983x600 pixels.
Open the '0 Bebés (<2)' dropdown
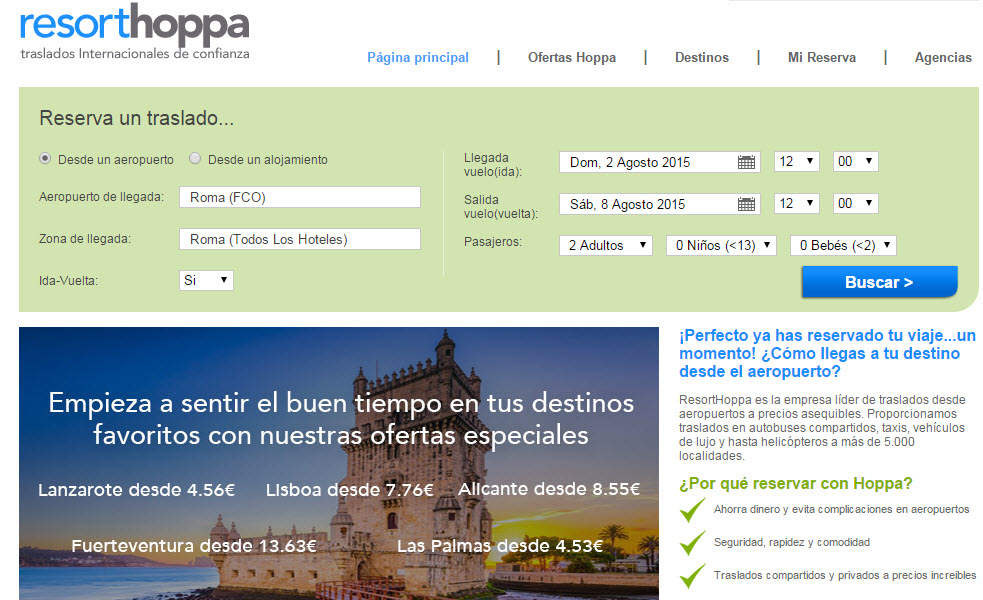pos(842,245)
